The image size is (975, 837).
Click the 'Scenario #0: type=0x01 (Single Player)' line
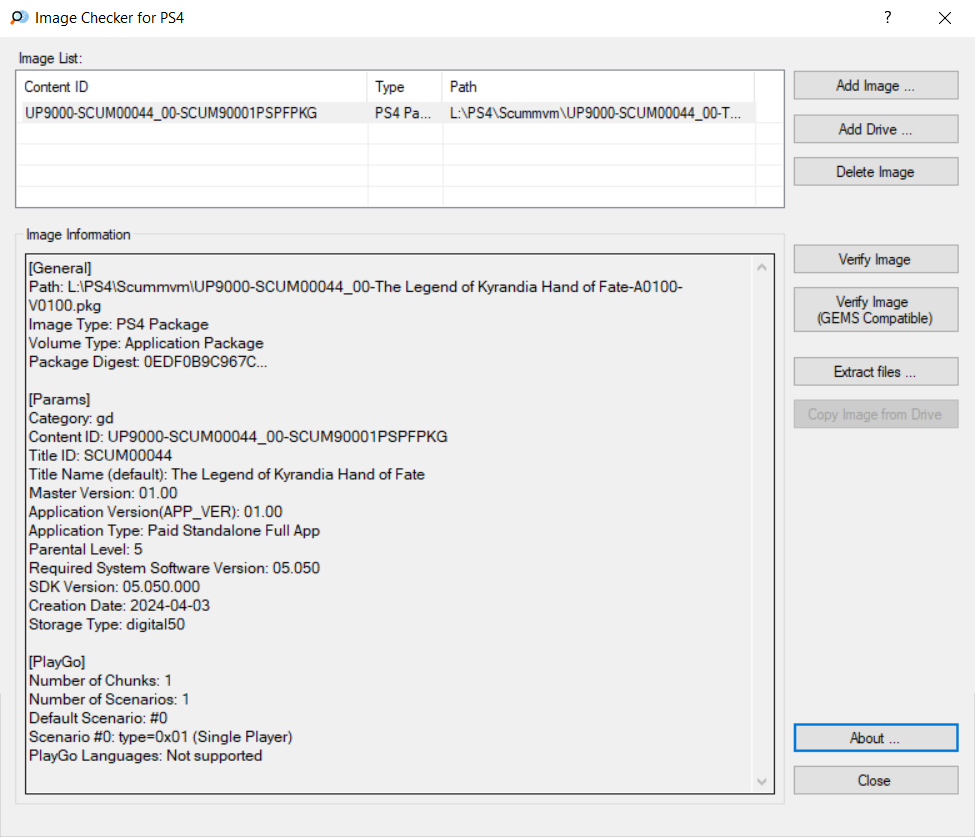161,736
